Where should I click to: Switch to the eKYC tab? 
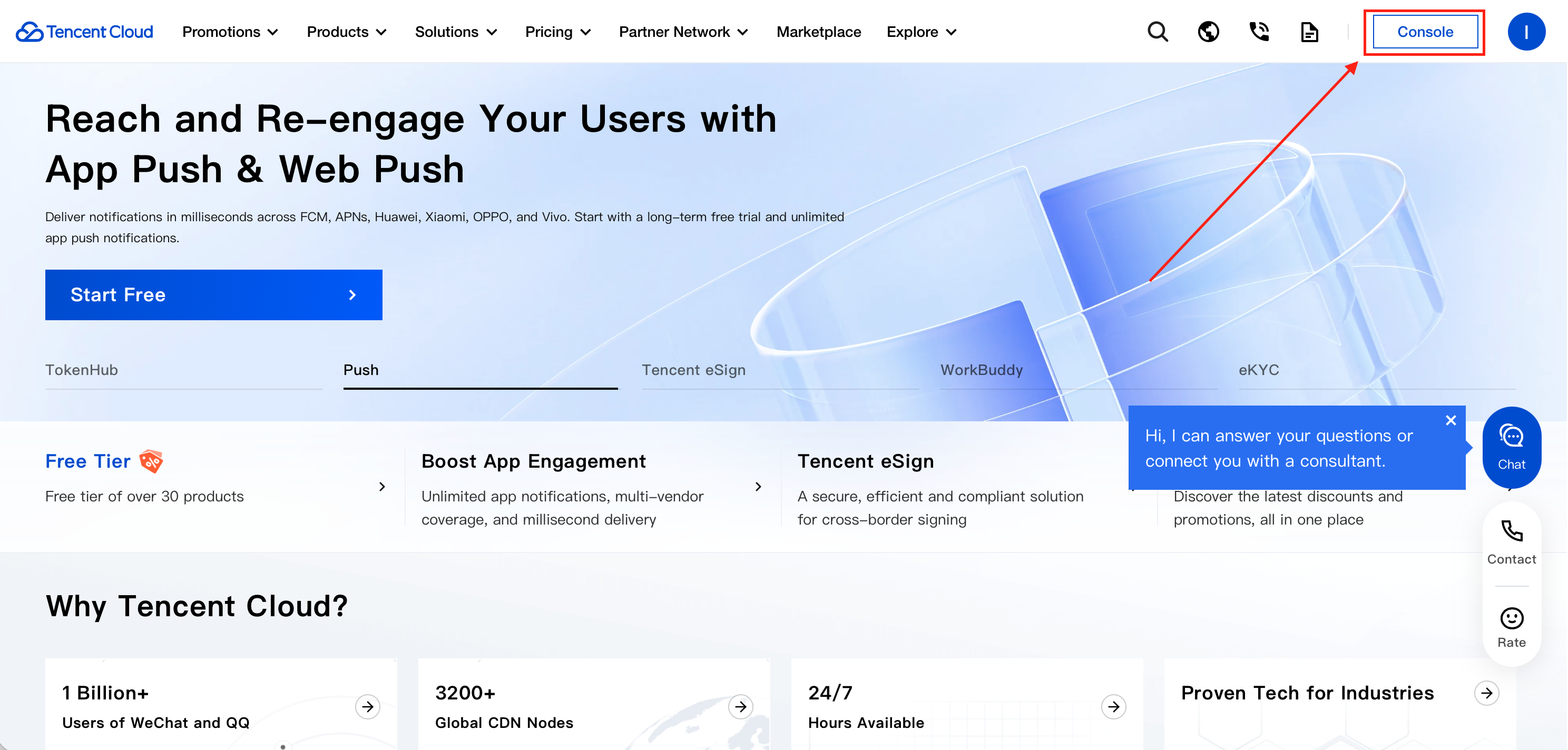[x=1377, y=370]
